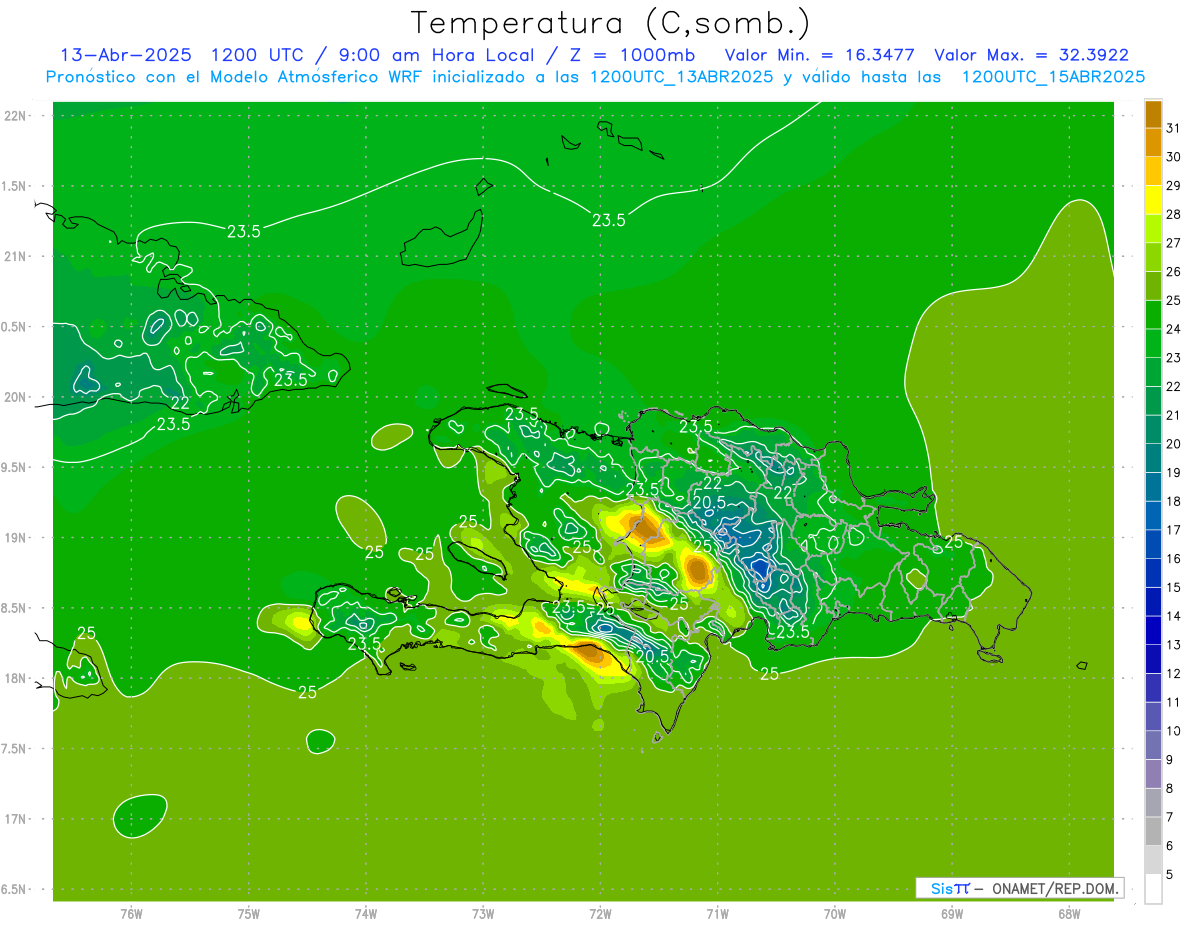
Task: Click "Valor Min. = 16.3477"
Action: 819,55
